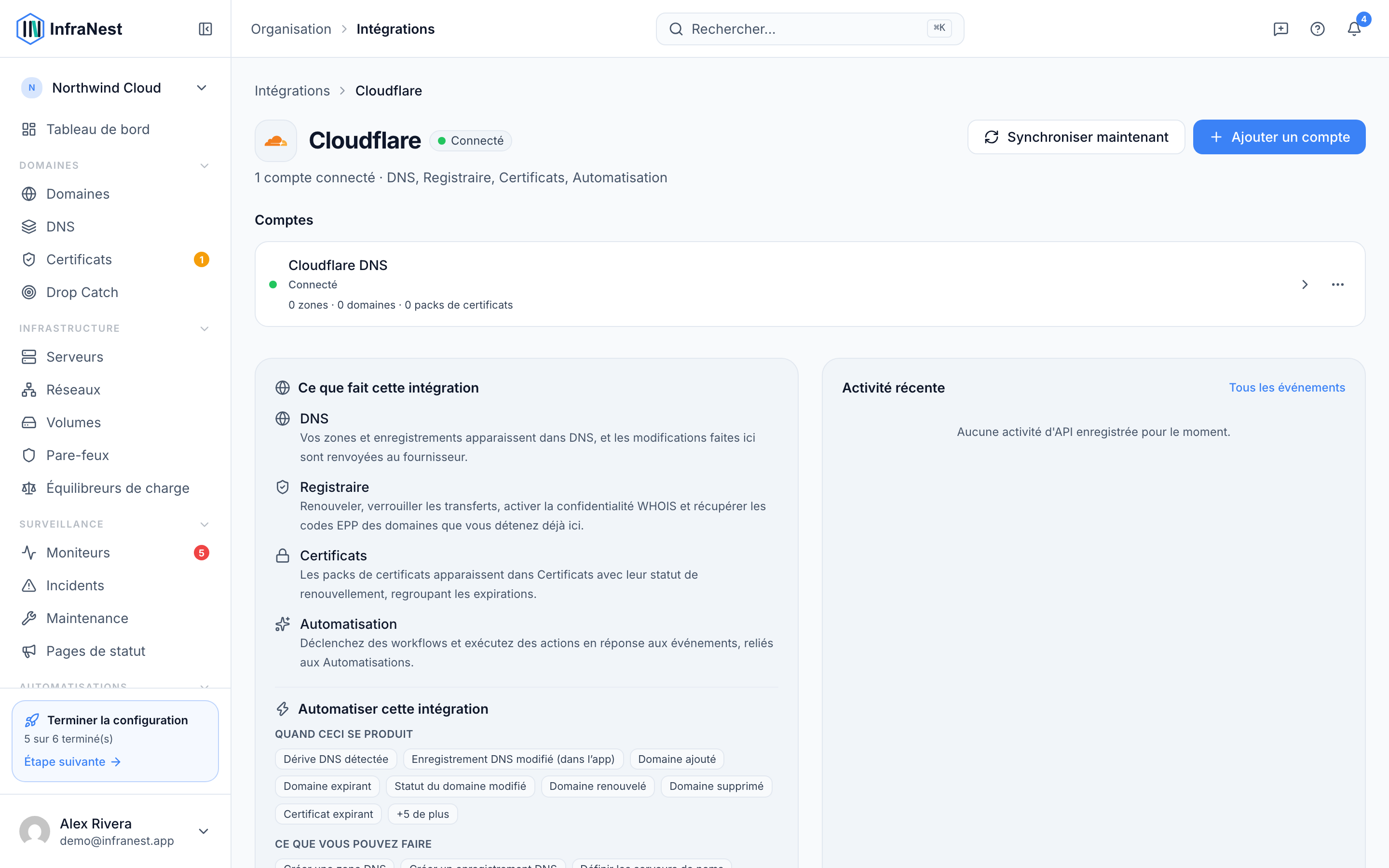
Task: Click the search magnifier icon
Action: (676, 29)
